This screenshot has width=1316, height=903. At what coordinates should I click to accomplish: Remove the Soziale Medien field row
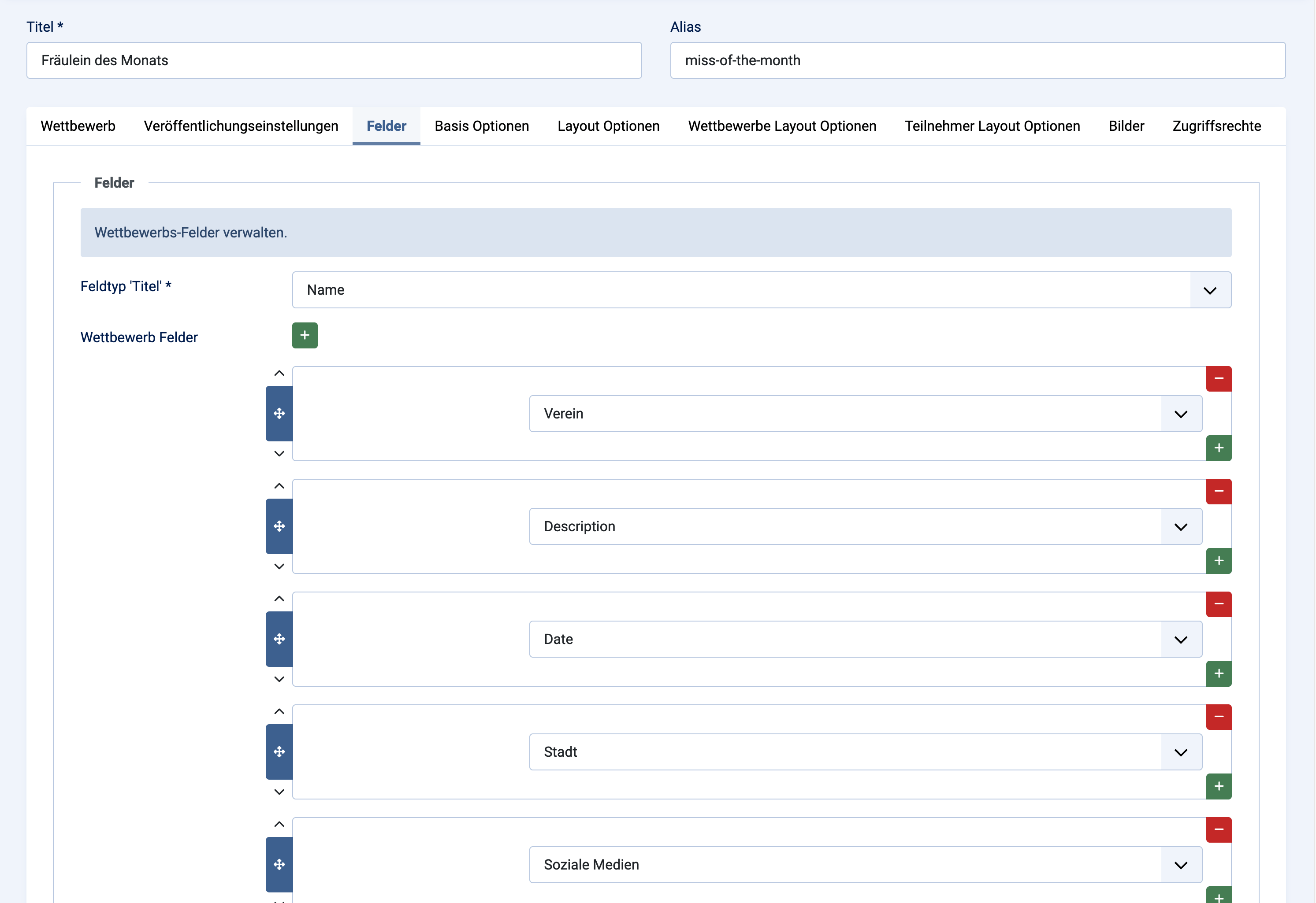[1219, 829]
